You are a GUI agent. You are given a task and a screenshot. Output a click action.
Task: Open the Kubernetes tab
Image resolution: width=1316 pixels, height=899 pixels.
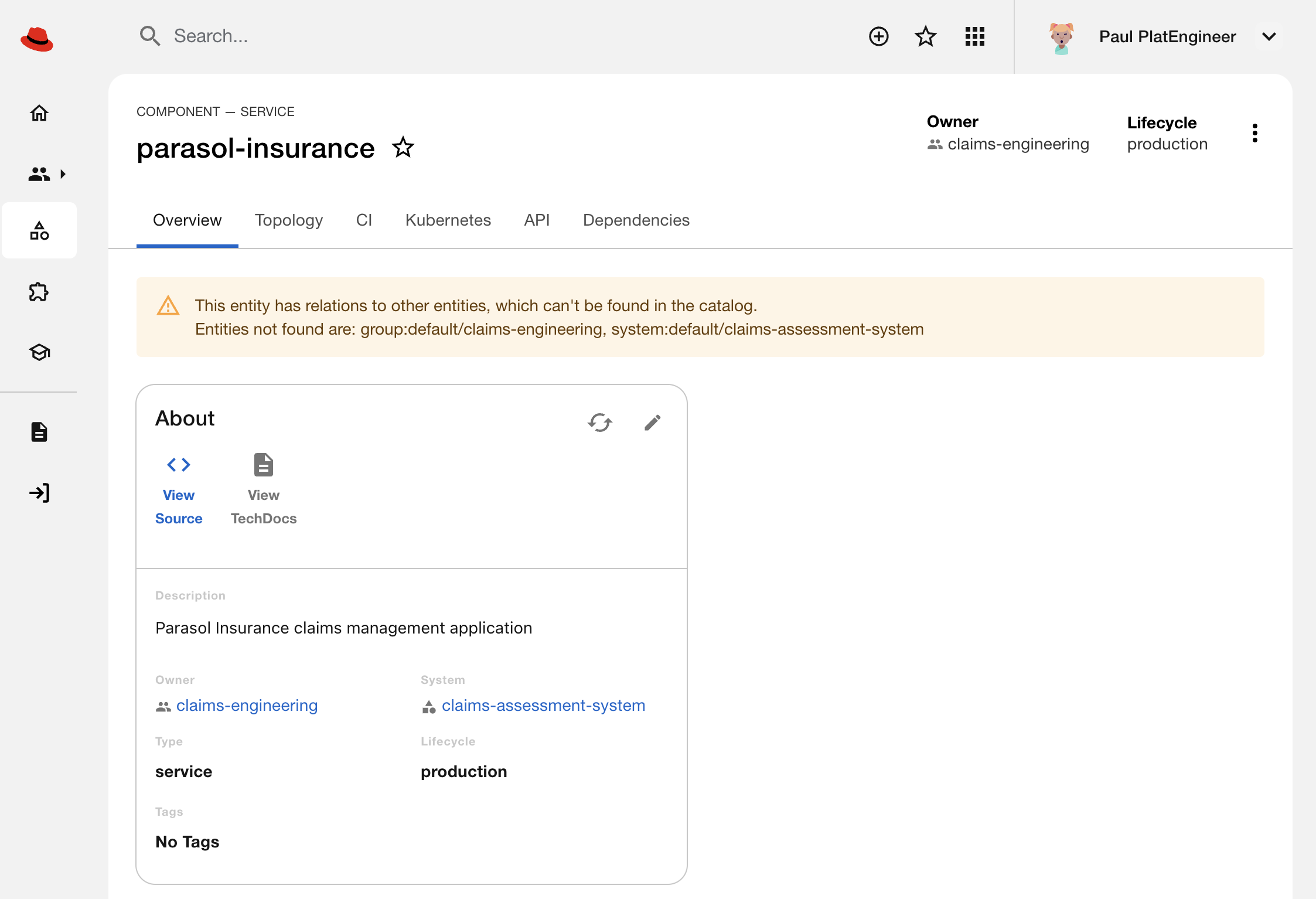(x=448, y=220)
